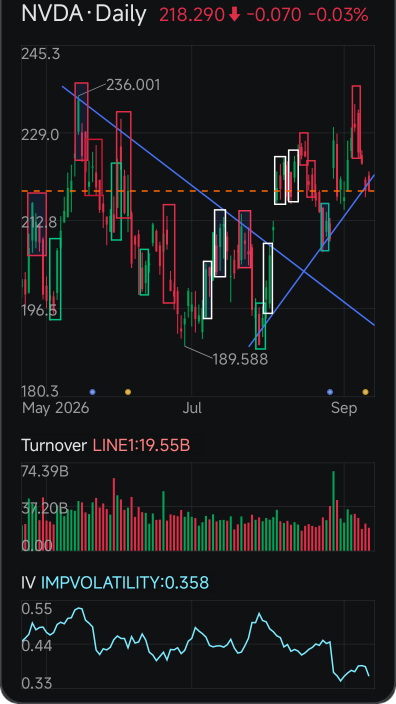Click the 0.00 turnover axis label
This screenshot has height=704, width=396.
[x=37, y=546]
